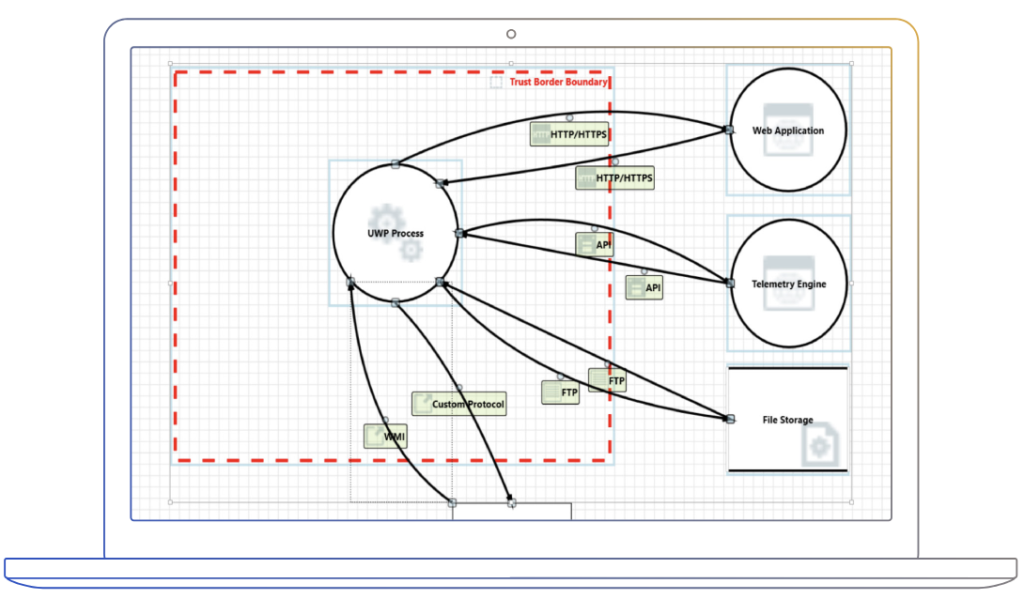Image resolution: width=1024 pixels, height=599 pixels.
Task: Toggle the checkbox beside Trust Border Boundary
Action: click(x=496, y=82)
